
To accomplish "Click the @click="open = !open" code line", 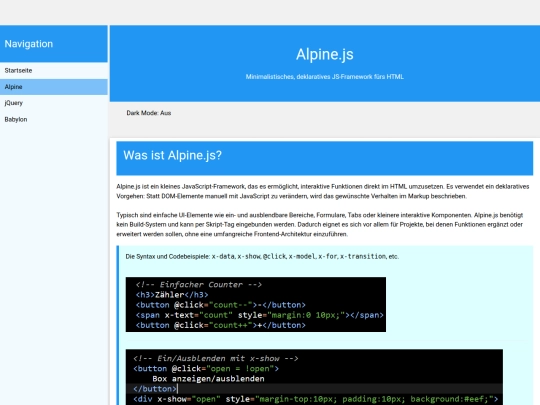I will point(206,369).
